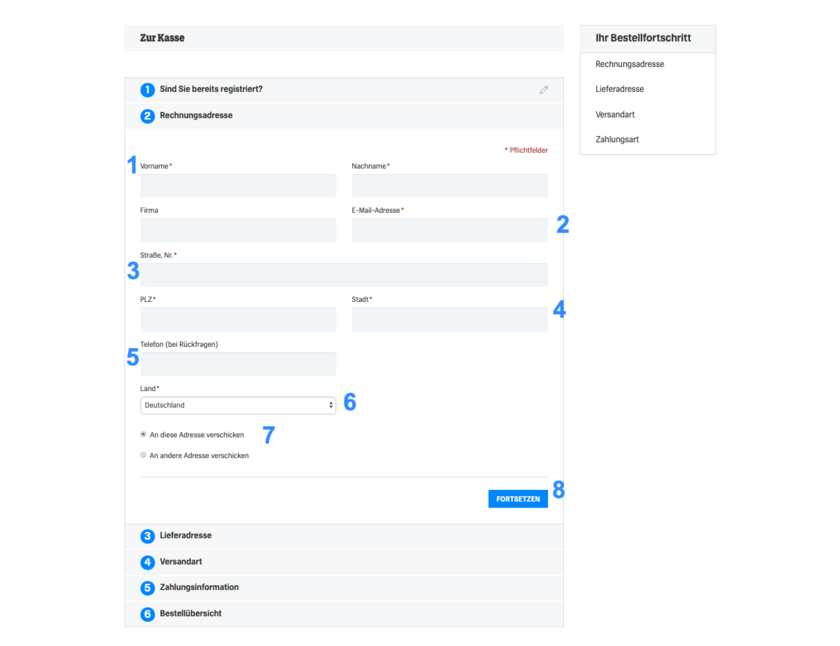The height and width of the screenshot is (646, 840).
Task: Open Rechnungsadresse in the Bestellfortschritt sidebar
Action: coord(629,64)
